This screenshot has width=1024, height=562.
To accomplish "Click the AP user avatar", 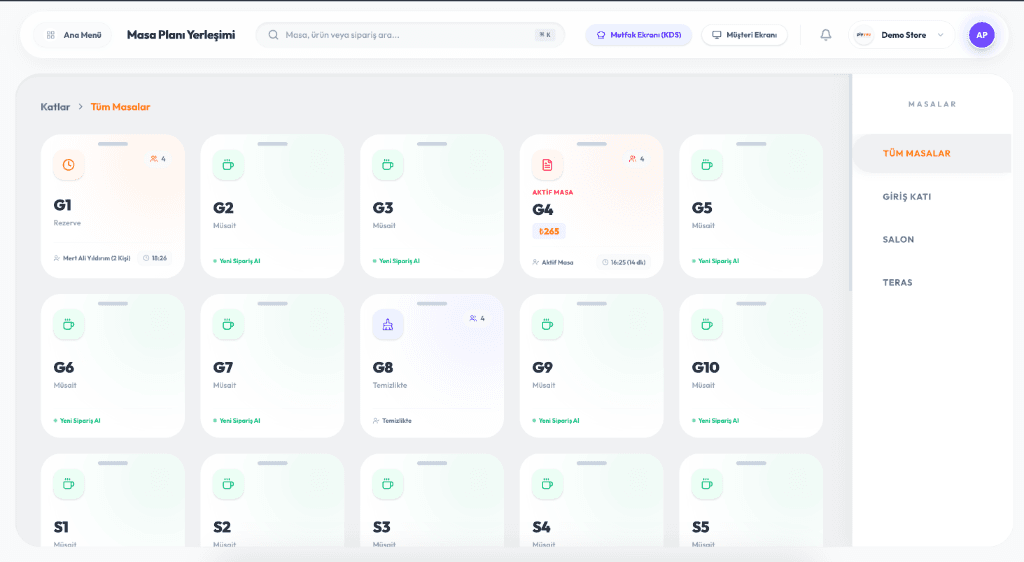I will pos(982,35).
